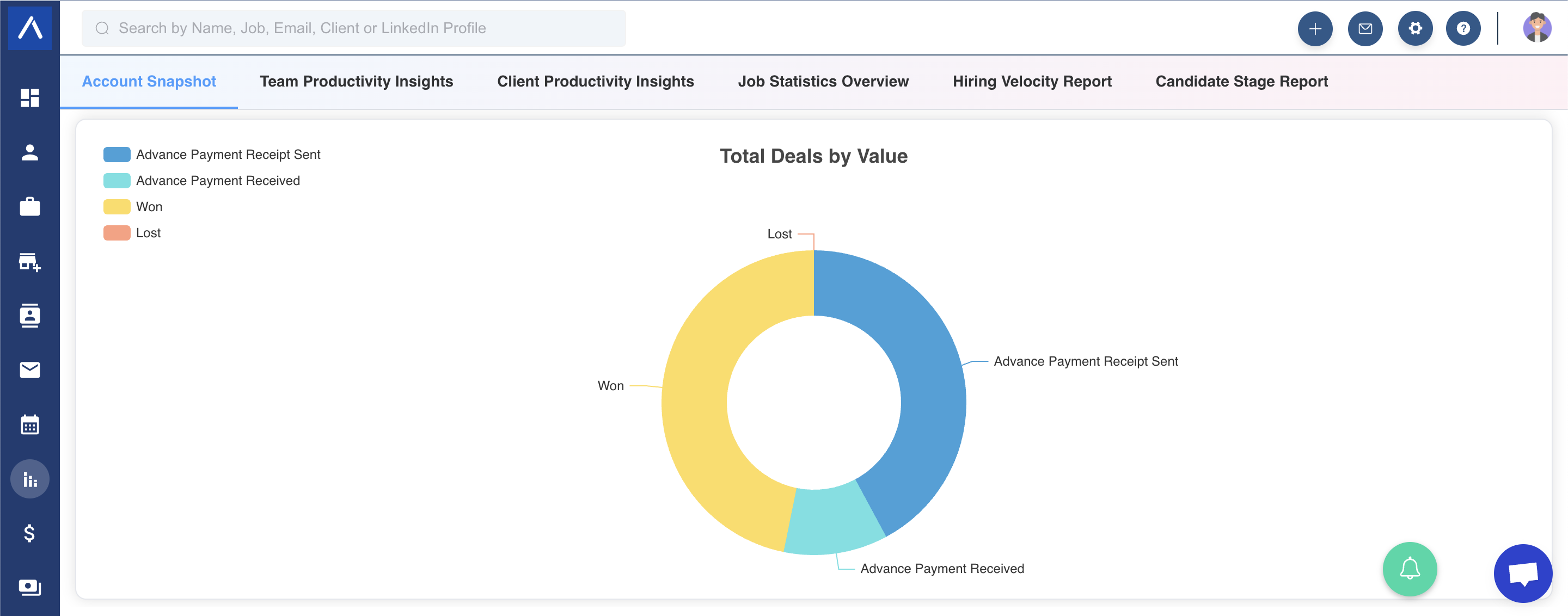Open Candidate Stage Report tab
The image size is (1568, 616).
[1241, 82]
